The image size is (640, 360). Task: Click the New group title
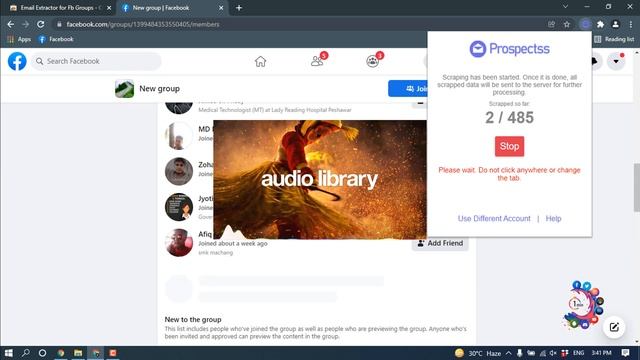[x=160, y=89]
